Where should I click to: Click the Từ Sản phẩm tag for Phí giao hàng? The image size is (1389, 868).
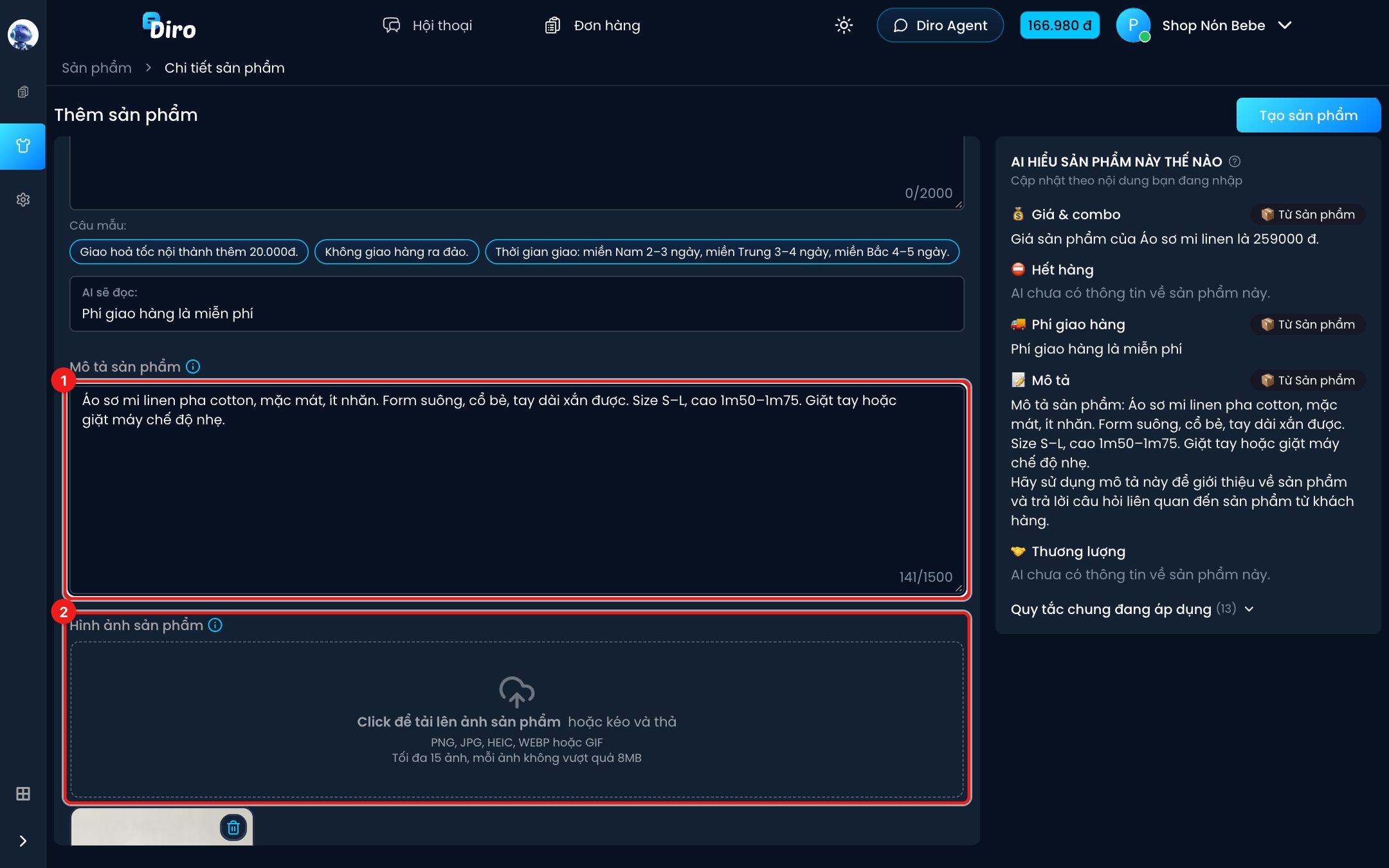click(1307, 324)
